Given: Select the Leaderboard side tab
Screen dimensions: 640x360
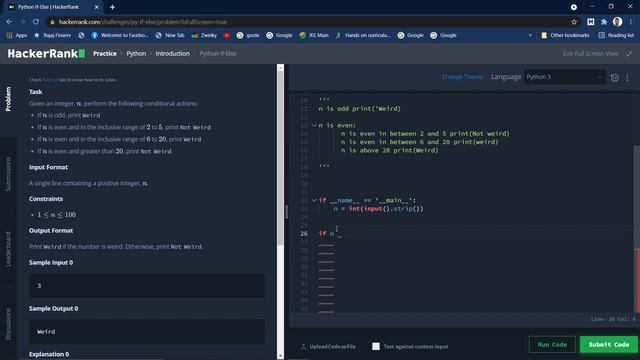Looking at the screenshot, I should 8,249.
